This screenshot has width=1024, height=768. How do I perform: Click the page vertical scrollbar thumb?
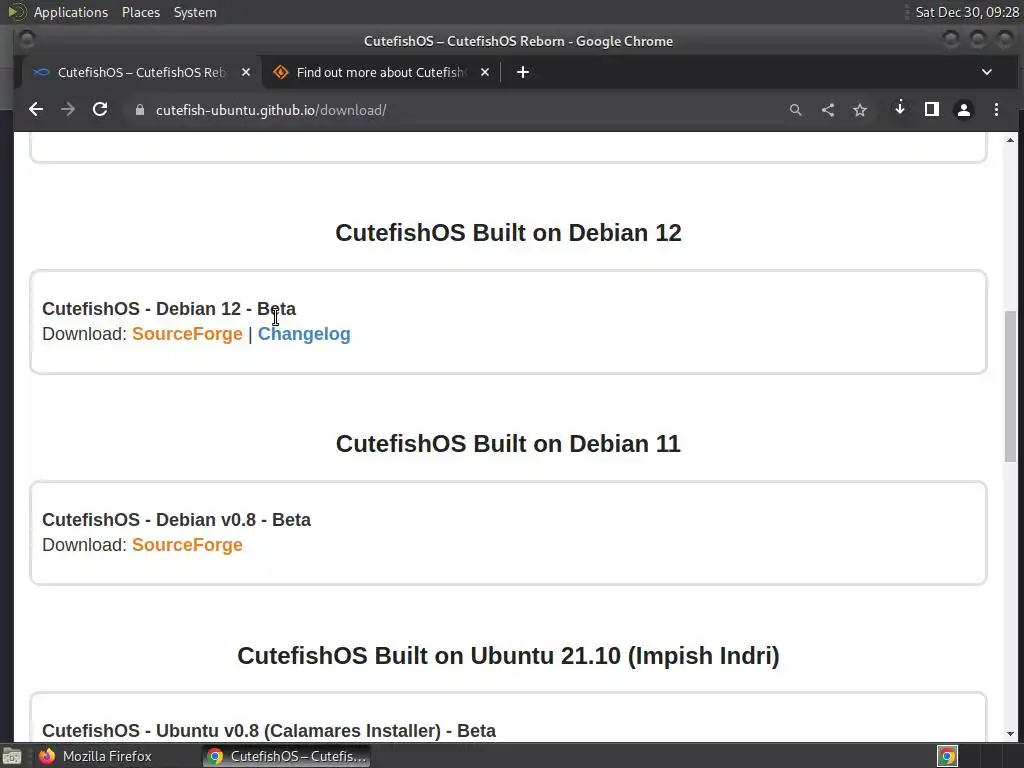(x=1010, y=387)
